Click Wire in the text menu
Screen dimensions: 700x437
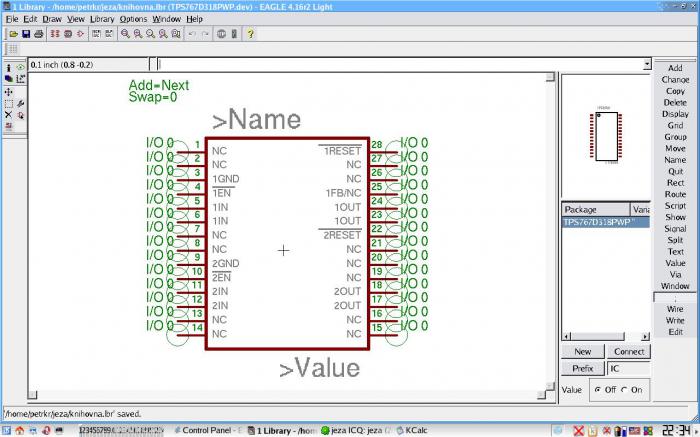pos(675,309)
